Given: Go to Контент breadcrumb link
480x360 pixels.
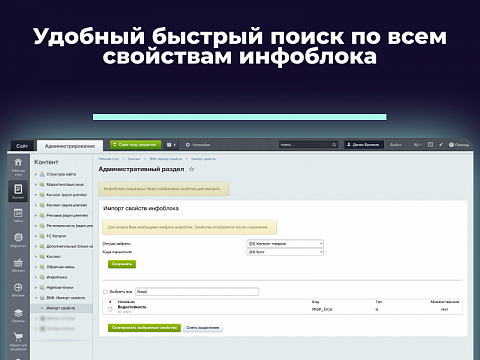Looking at the screenshot, I should [134, 159].
